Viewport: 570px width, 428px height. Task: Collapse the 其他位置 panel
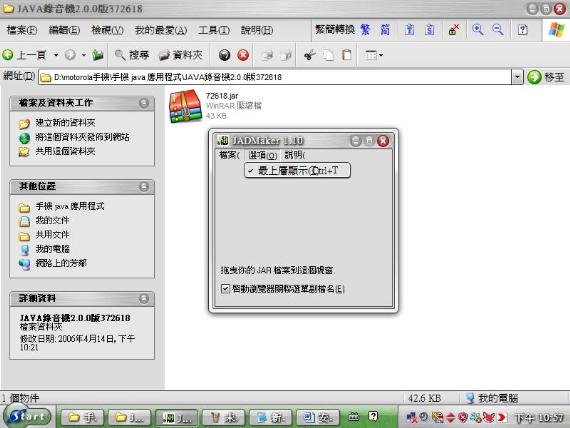pos(144,187)
